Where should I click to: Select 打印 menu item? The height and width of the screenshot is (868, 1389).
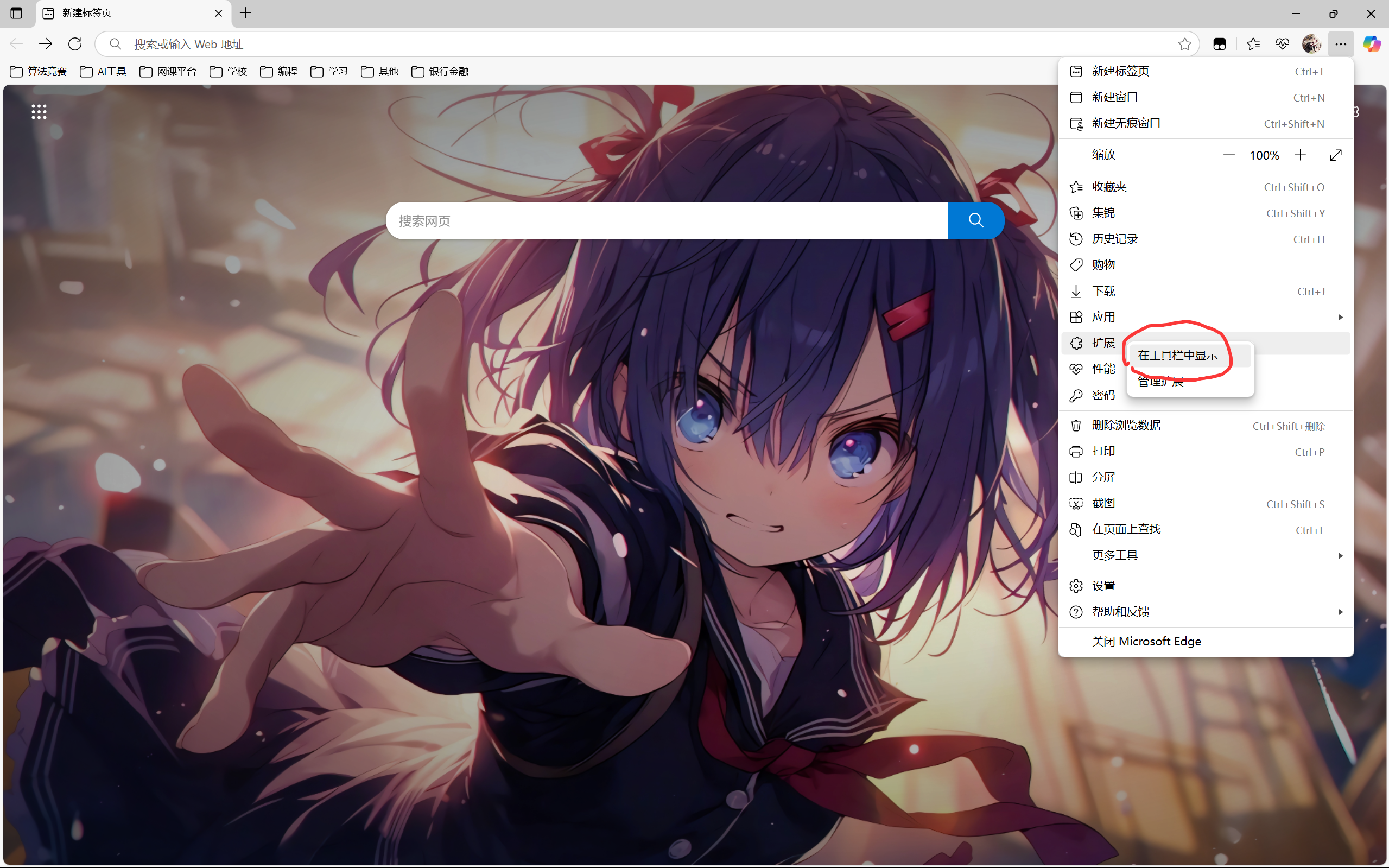click(1206, 451)
